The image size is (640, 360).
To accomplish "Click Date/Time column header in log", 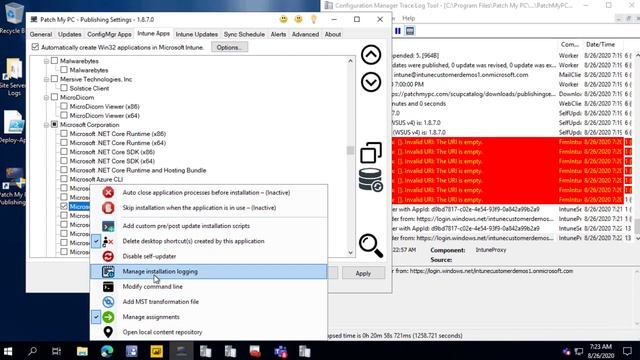I will 600,44.
